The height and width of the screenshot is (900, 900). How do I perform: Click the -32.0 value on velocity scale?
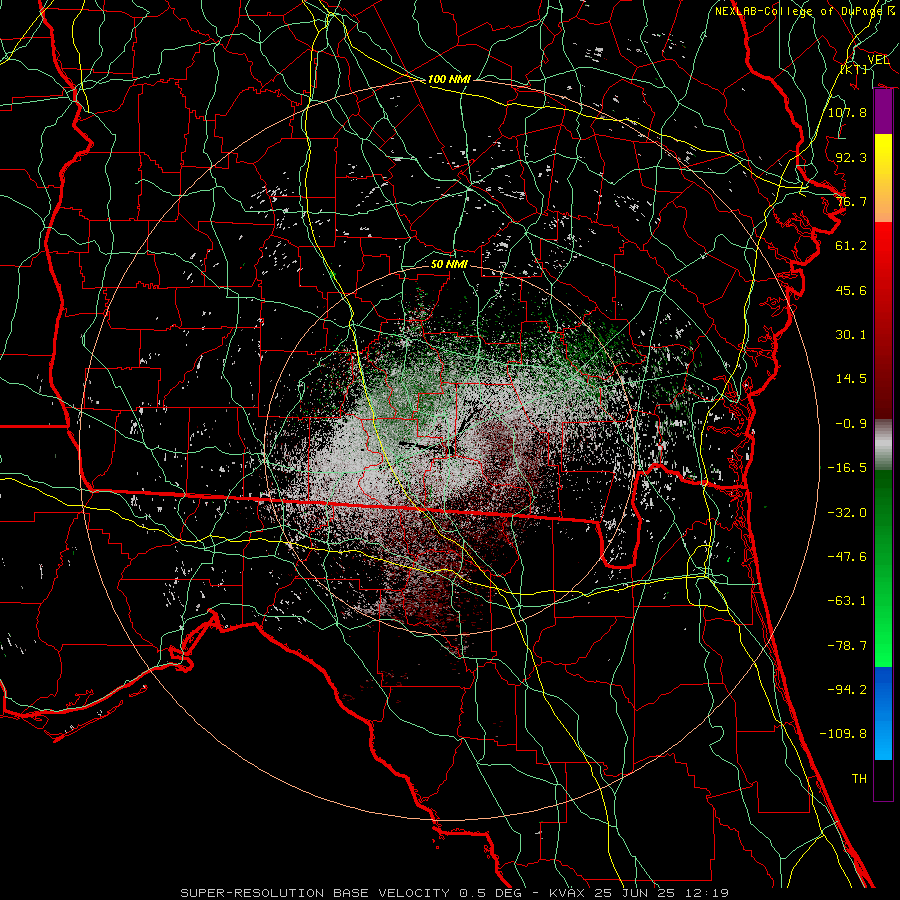point(847,513)
